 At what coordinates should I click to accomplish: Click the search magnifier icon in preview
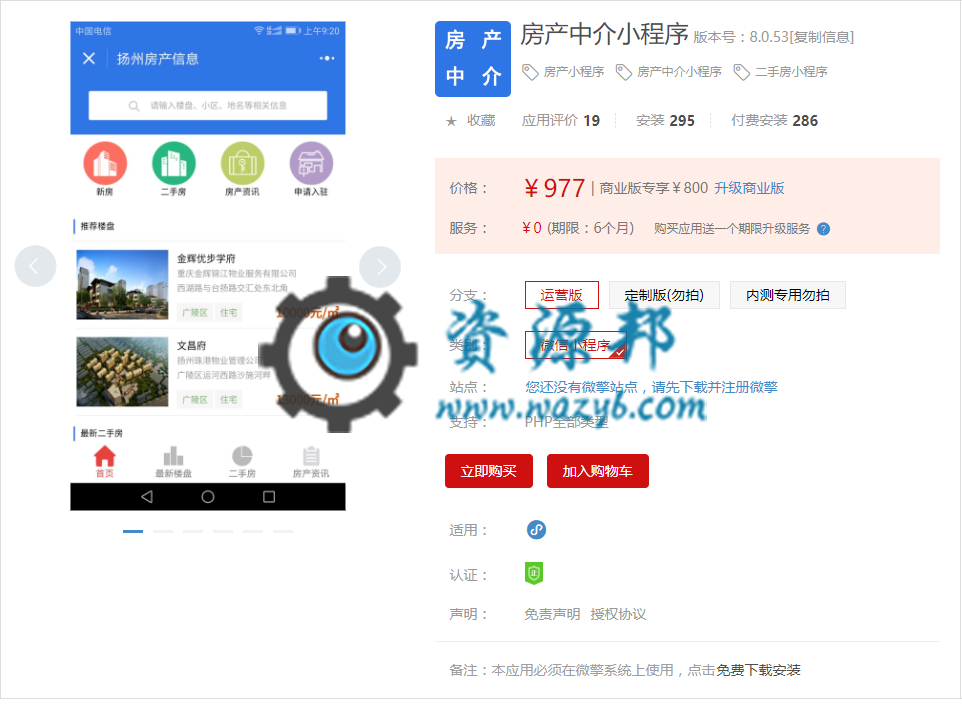coord(134,106)
